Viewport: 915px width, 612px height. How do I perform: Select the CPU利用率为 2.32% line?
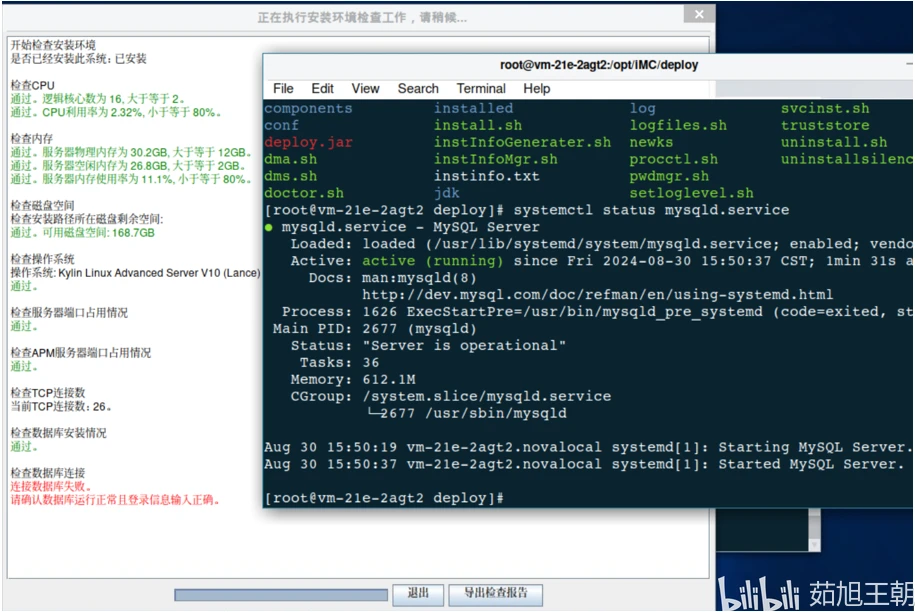click(x=116, y=113)
